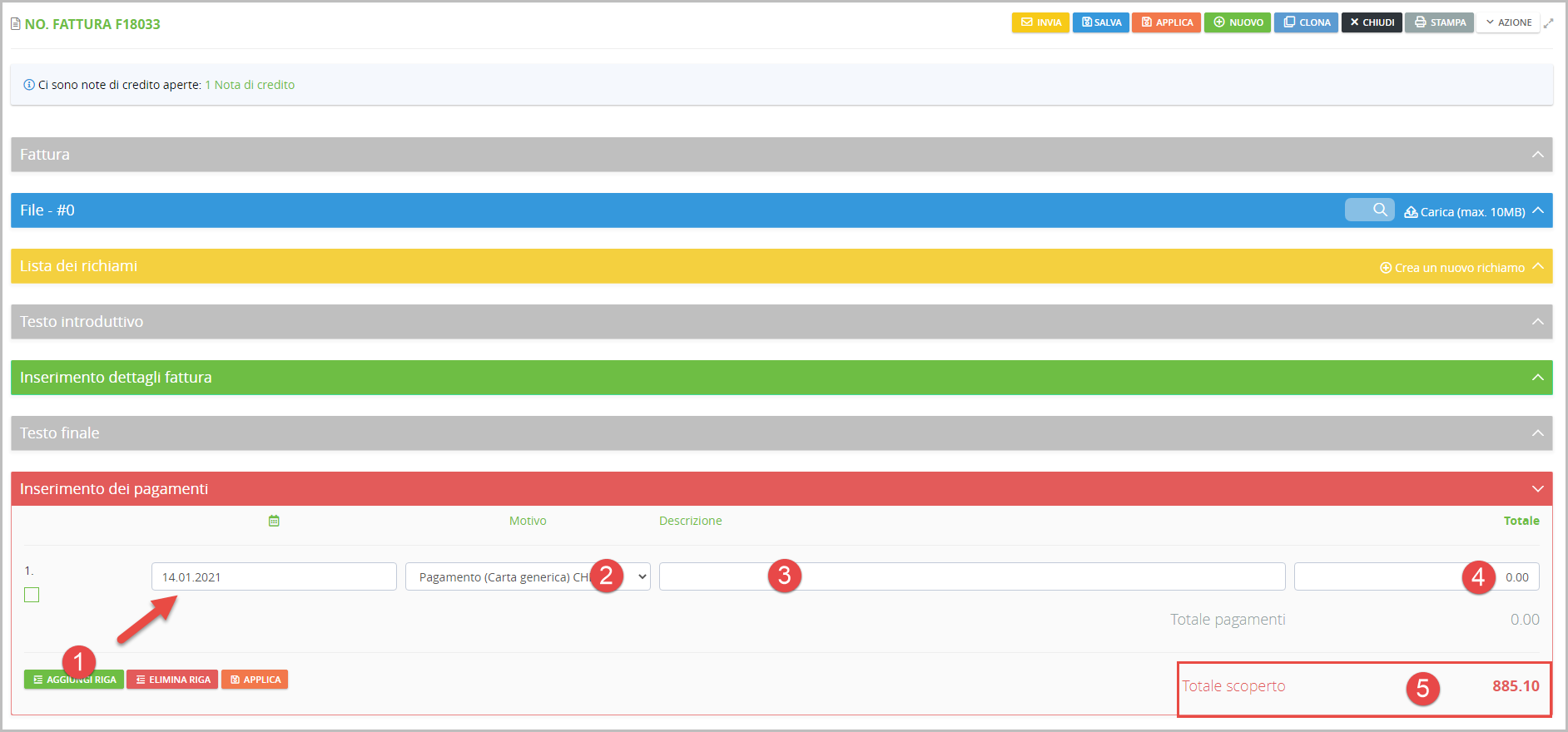Click the fullscreen expand arrows icon
Screen dimensions: 1568x732
pos(1548,23)
